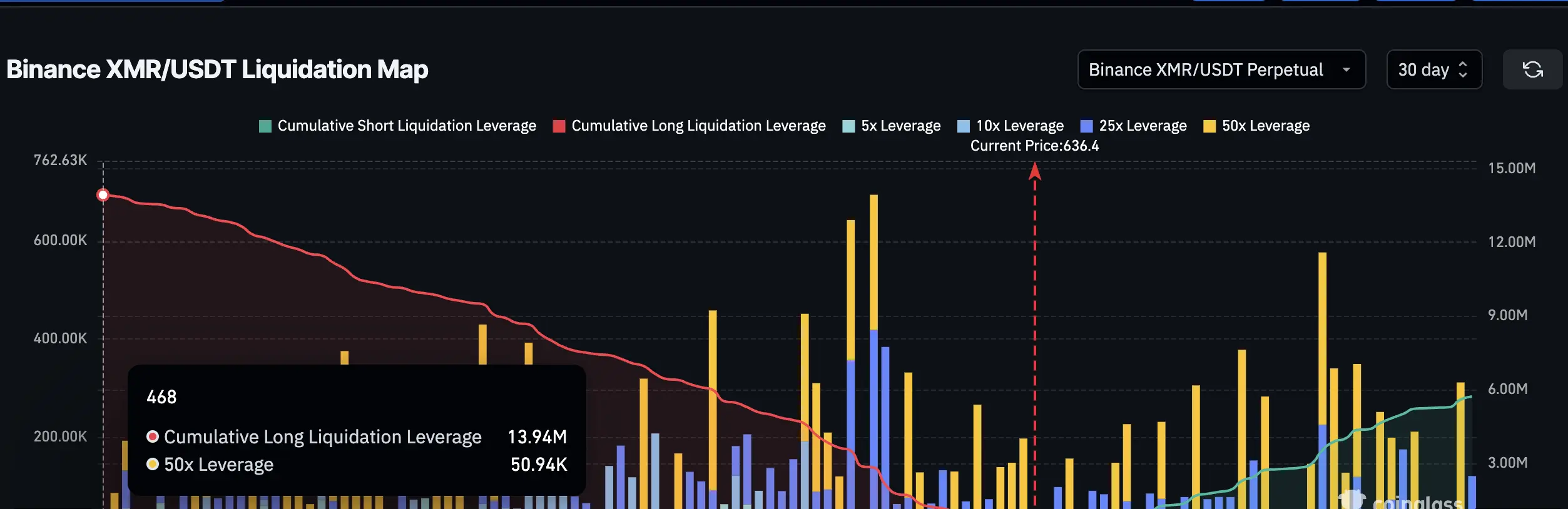This screenshot has height=509, width=1568.
Task: Toggle Cumulative Long Liquidation Leverage legend
Action: pos(690,126)
